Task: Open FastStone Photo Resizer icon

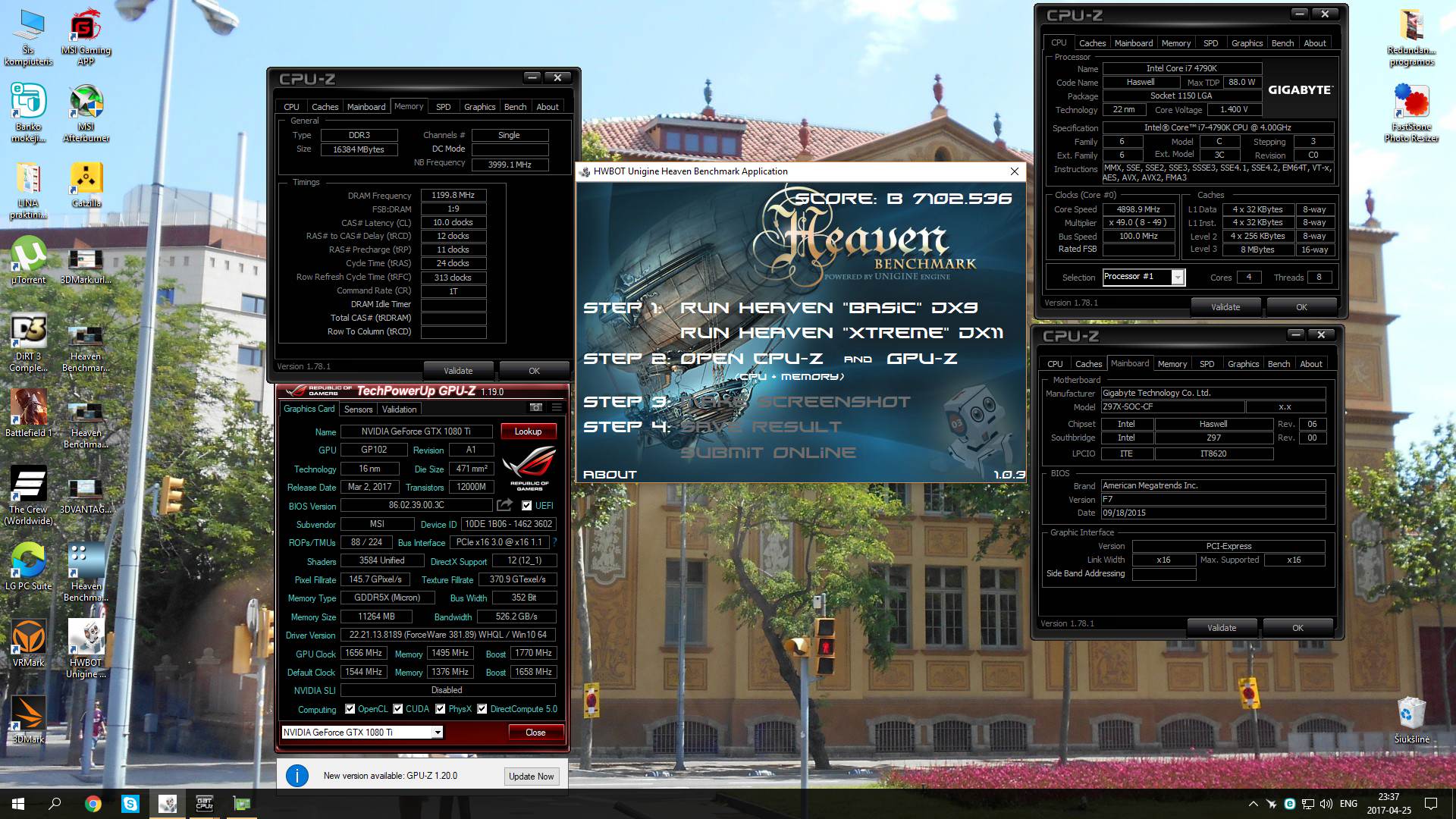Action: click(x=1411, y=114)
